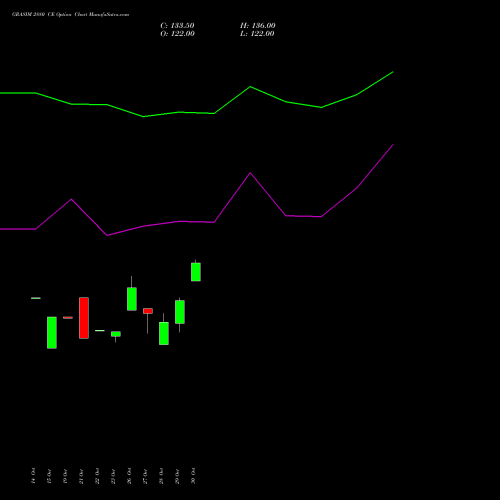Click the 15 Oct date label
The height and width of the screenshot is (500, 500).
(49, 476)
